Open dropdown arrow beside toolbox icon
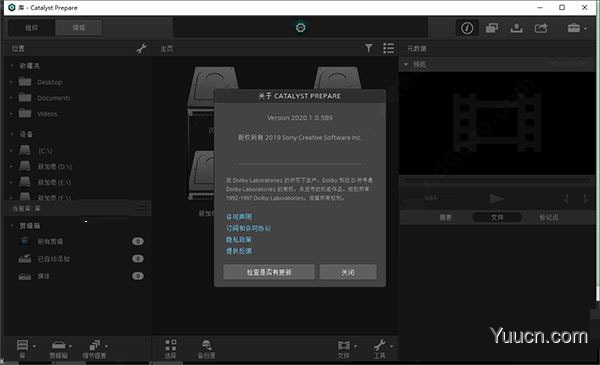The width and height of the screenshot is (600, 365). (x=585, y=29)
